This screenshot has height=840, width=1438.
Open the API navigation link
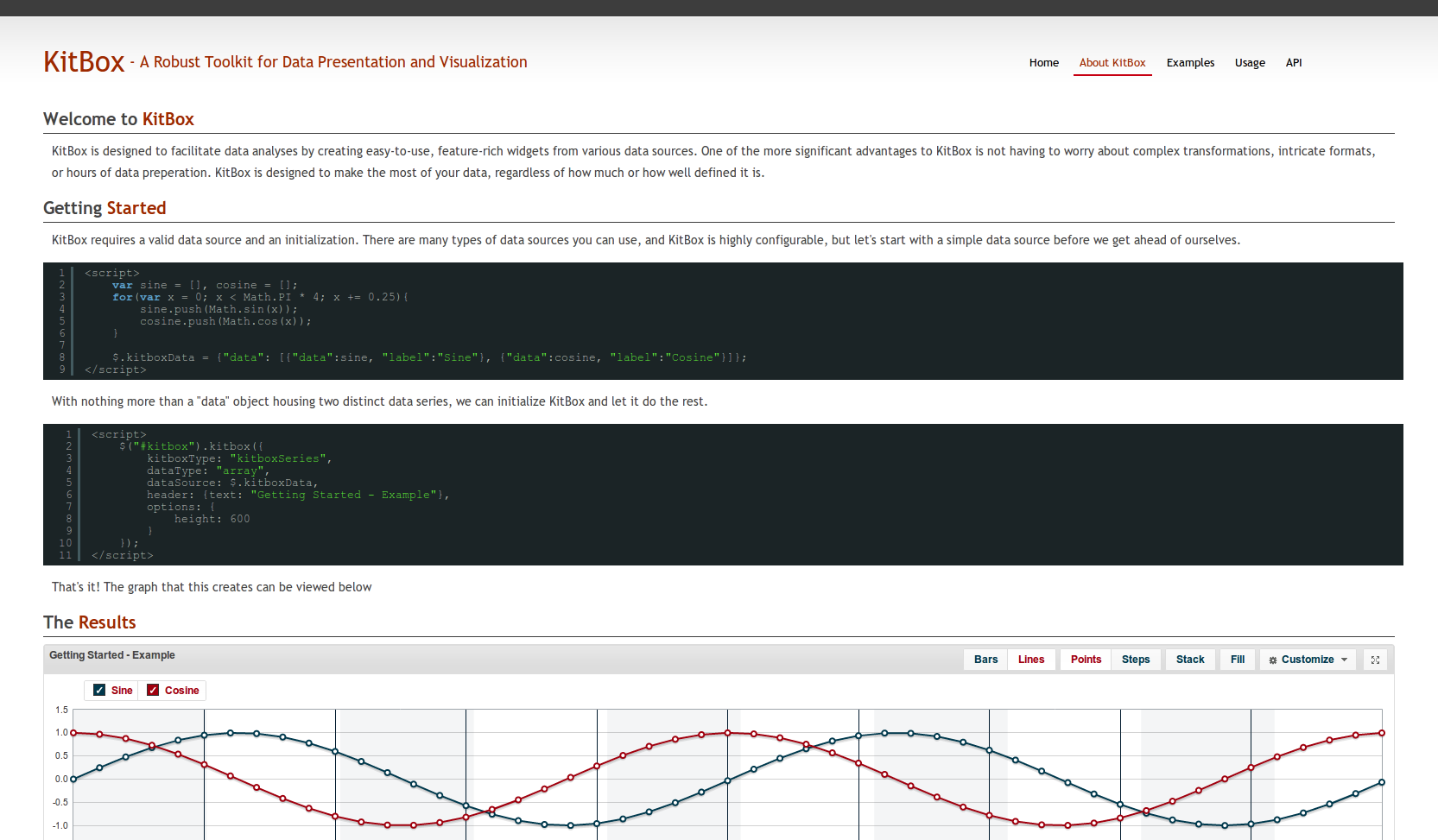coord(1293,63)
